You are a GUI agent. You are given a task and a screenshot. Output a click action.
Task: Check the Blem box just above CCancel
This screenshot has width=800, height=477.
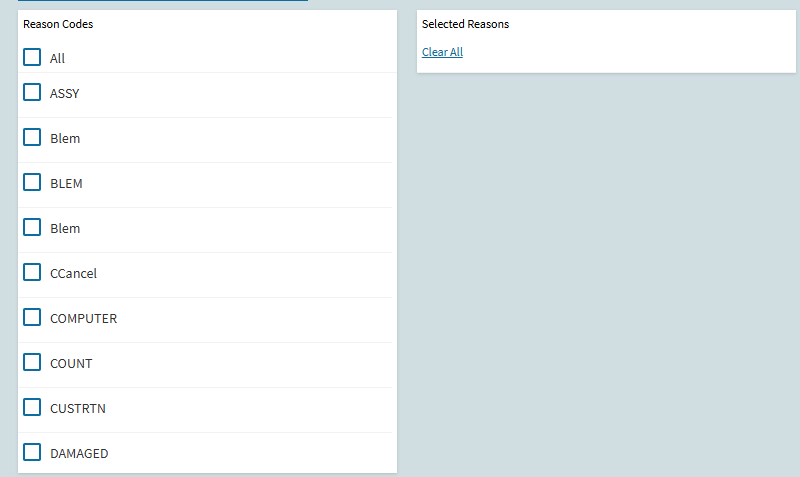32,227
